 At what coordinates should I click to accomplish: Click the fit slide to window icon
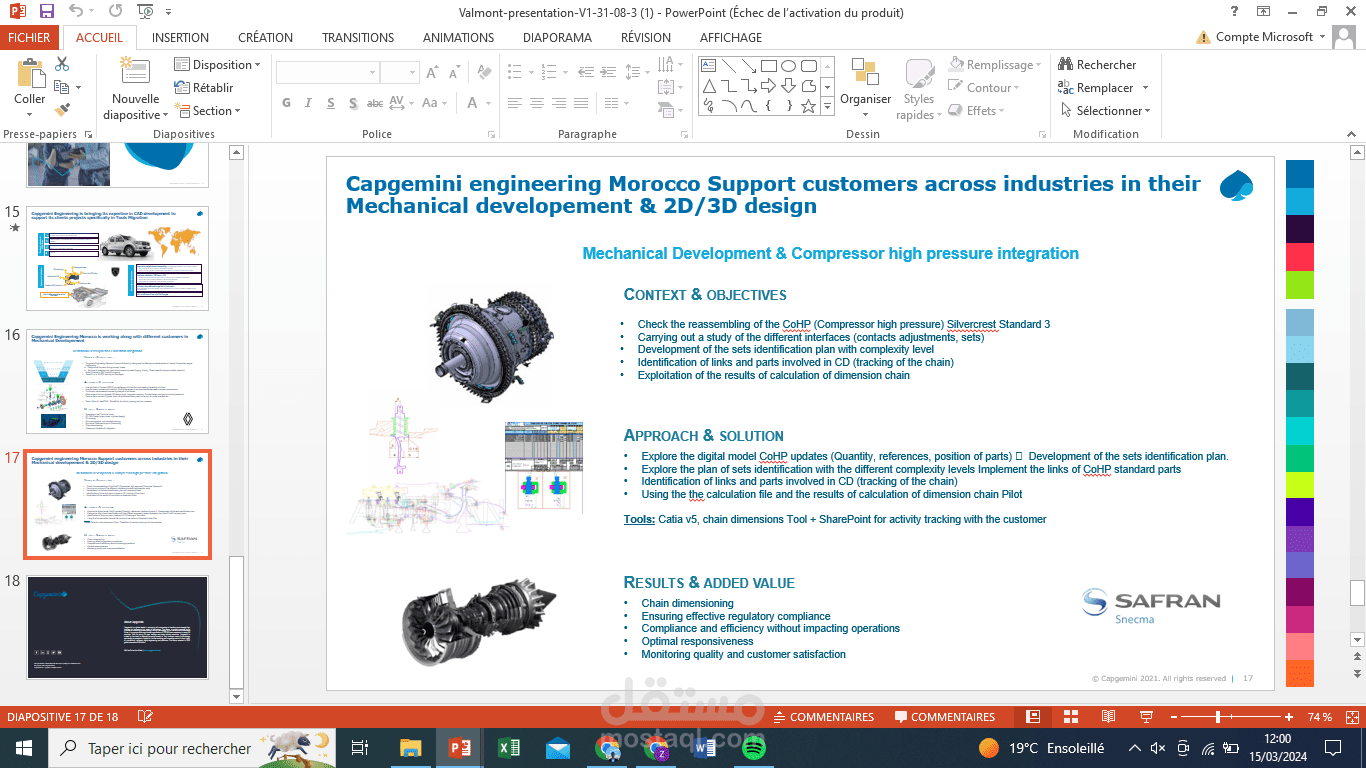[1350, 717]
